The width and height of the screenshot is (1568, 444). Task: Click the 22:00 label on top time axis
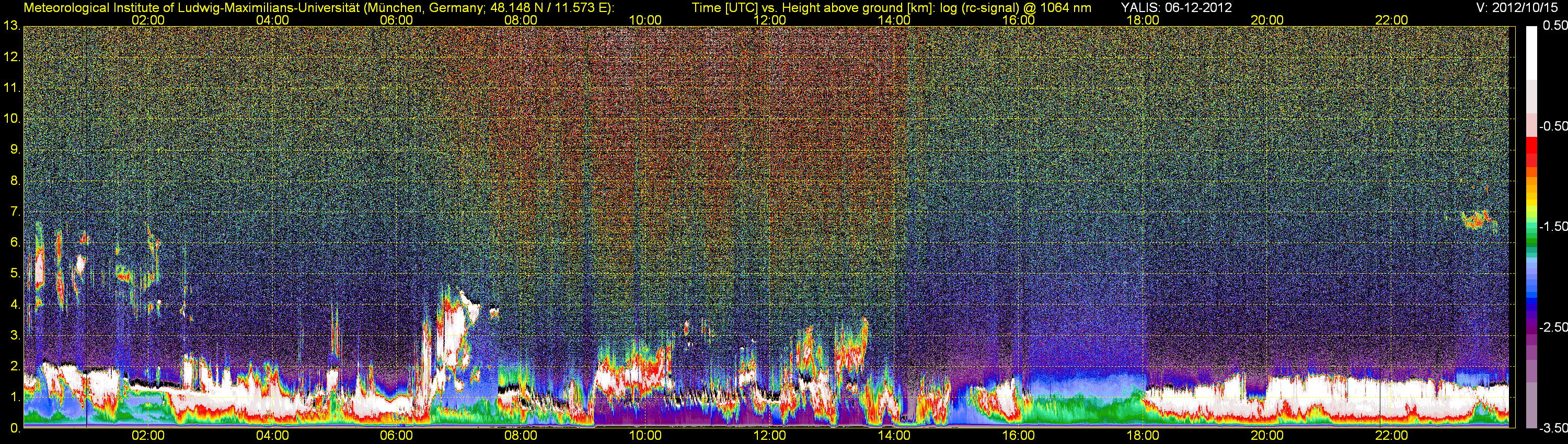(1391, 20)
